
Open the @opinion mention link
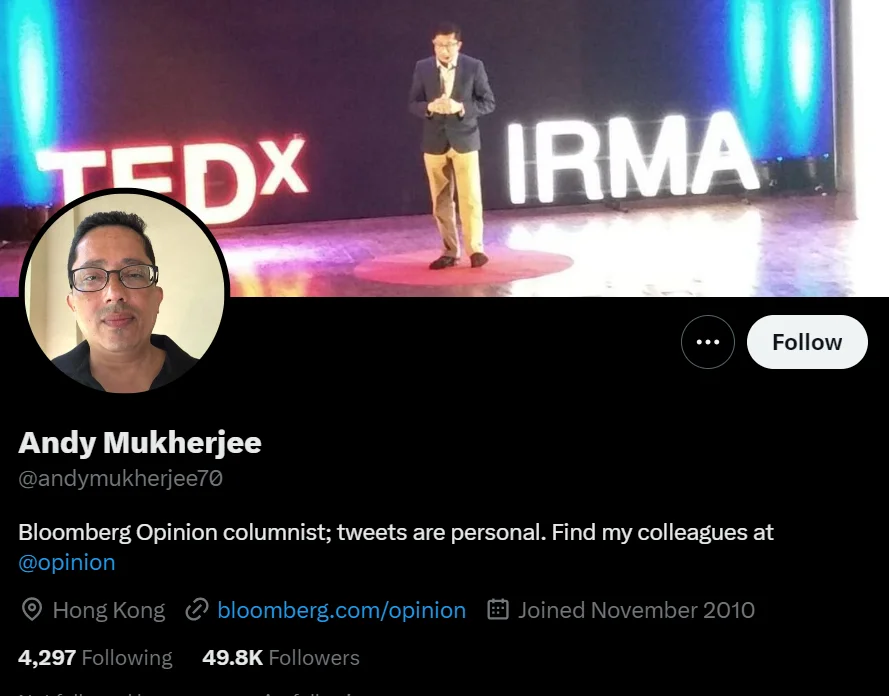(x=67, y=562)
